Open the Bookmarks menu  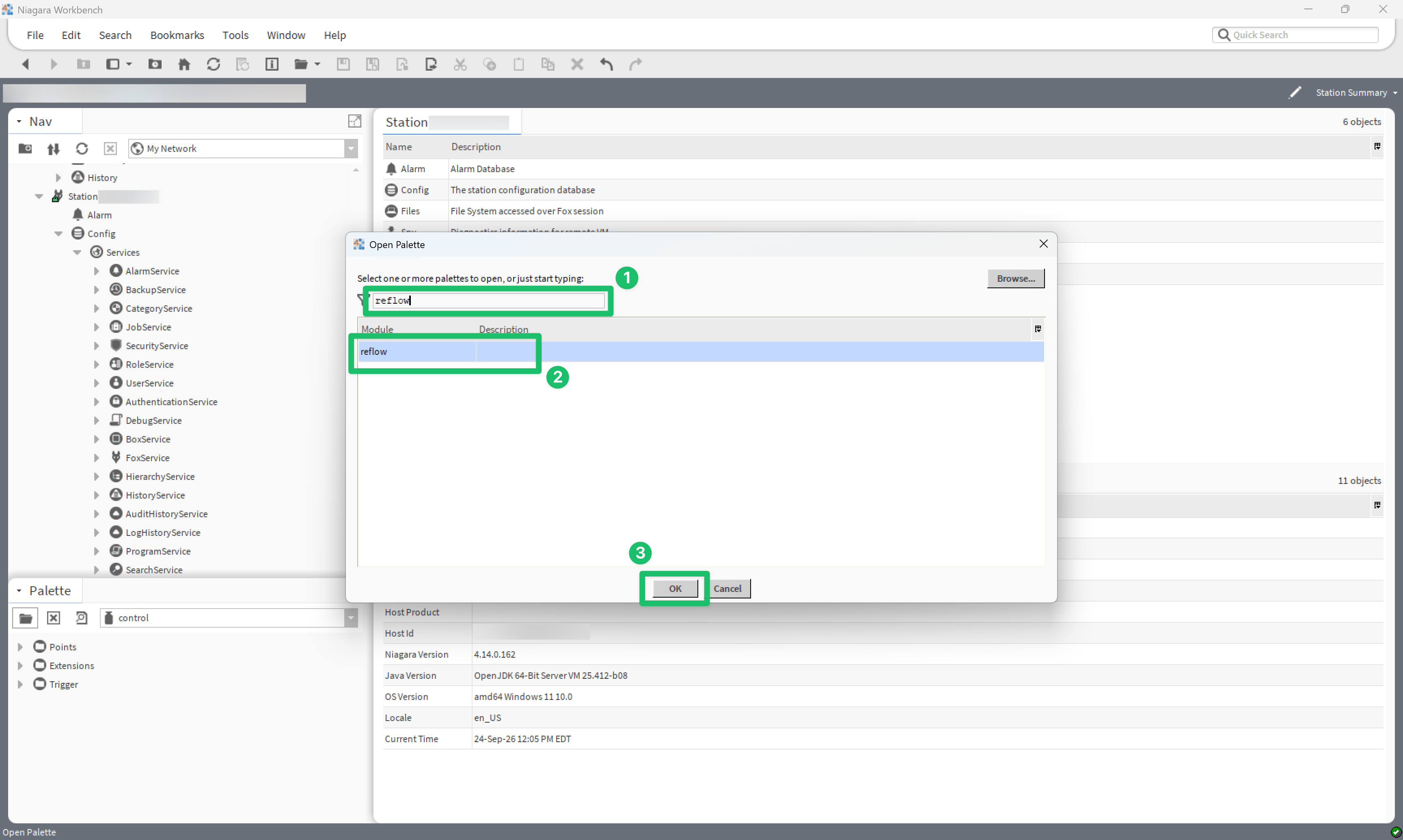coord(177,35)
